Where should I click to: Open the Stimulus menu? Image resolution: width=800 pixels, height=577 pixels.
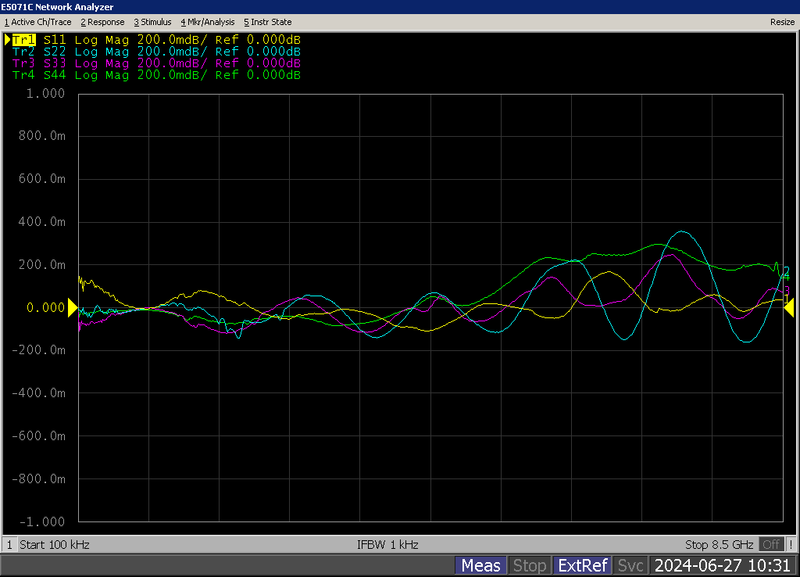(153, 21)
